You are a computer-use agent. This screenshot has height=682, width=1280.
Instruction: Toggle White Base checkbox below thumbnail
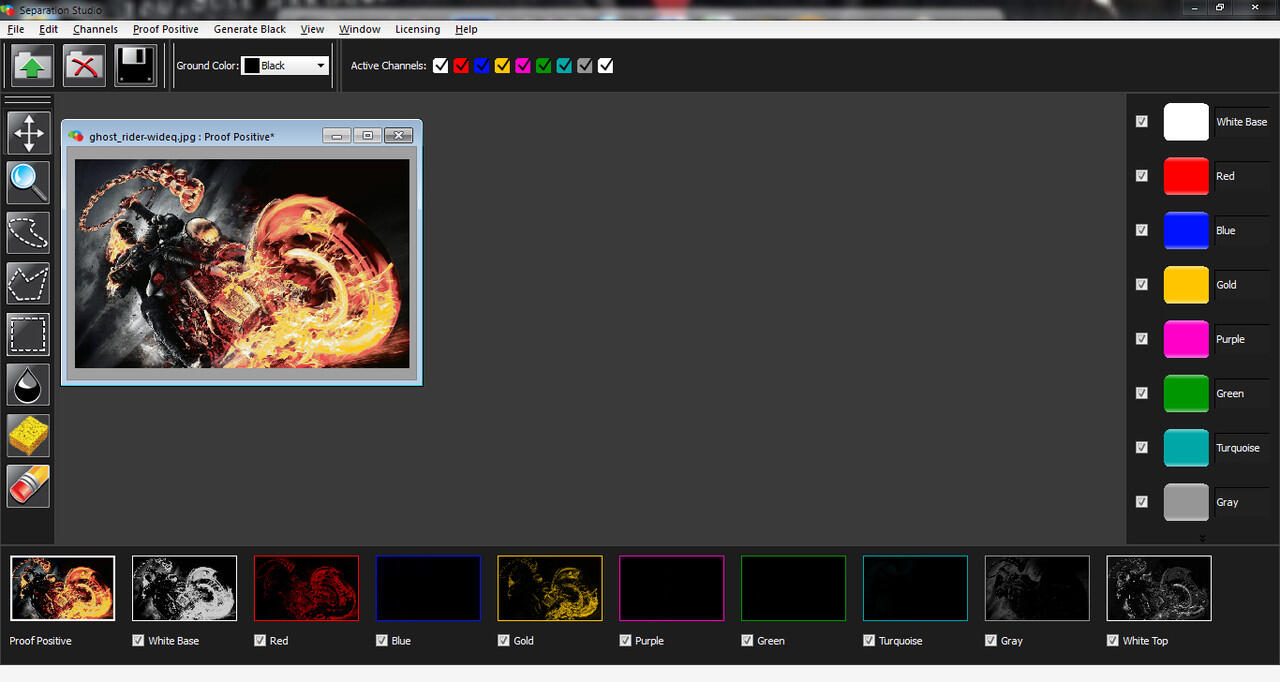pos(138,640)
